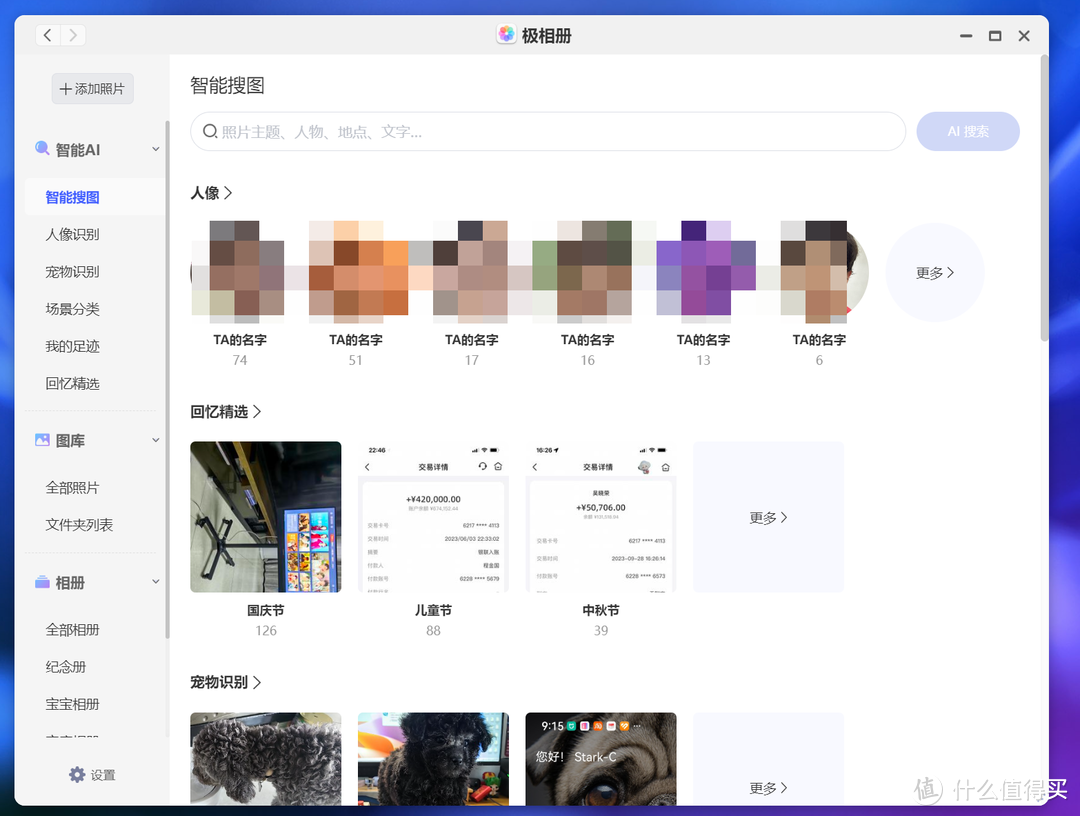Open the pug screenshot thumbnail
The width and height of the screenshot is (1080, 816).
tap(601, 759)
